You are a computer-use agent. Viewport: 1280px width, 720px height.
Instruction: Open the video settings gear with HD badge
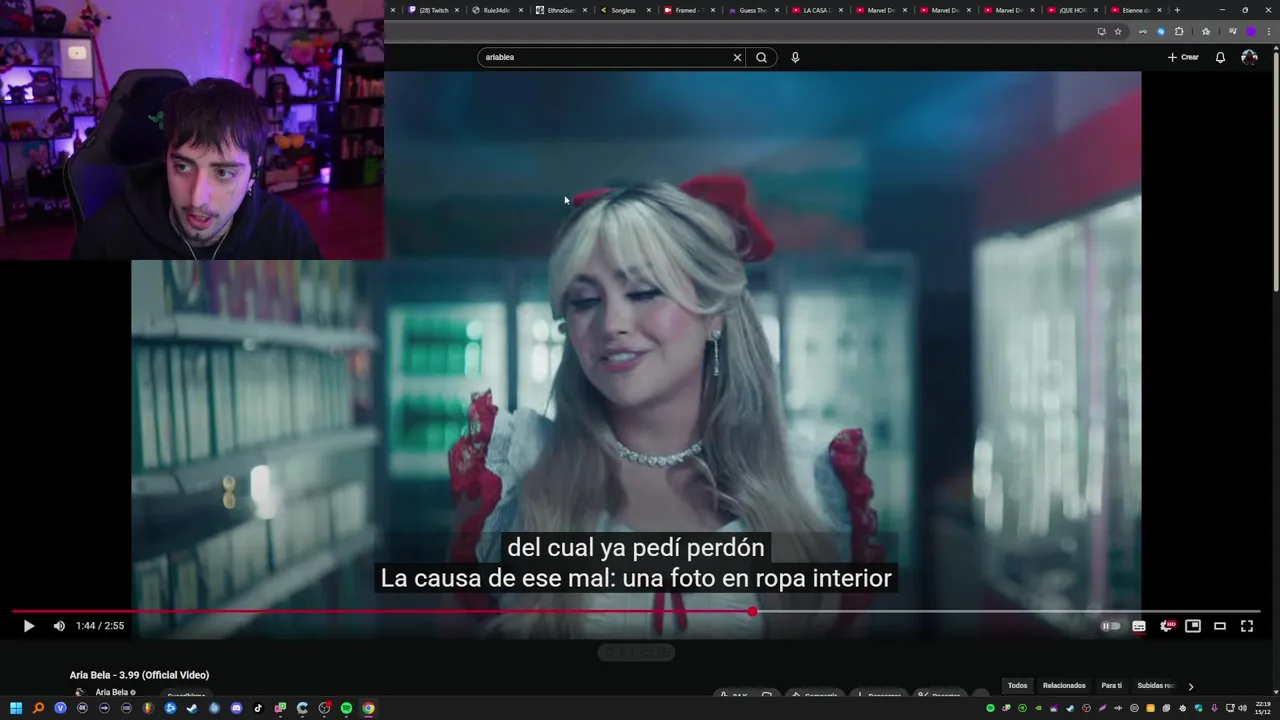[x=1166, y=626]
